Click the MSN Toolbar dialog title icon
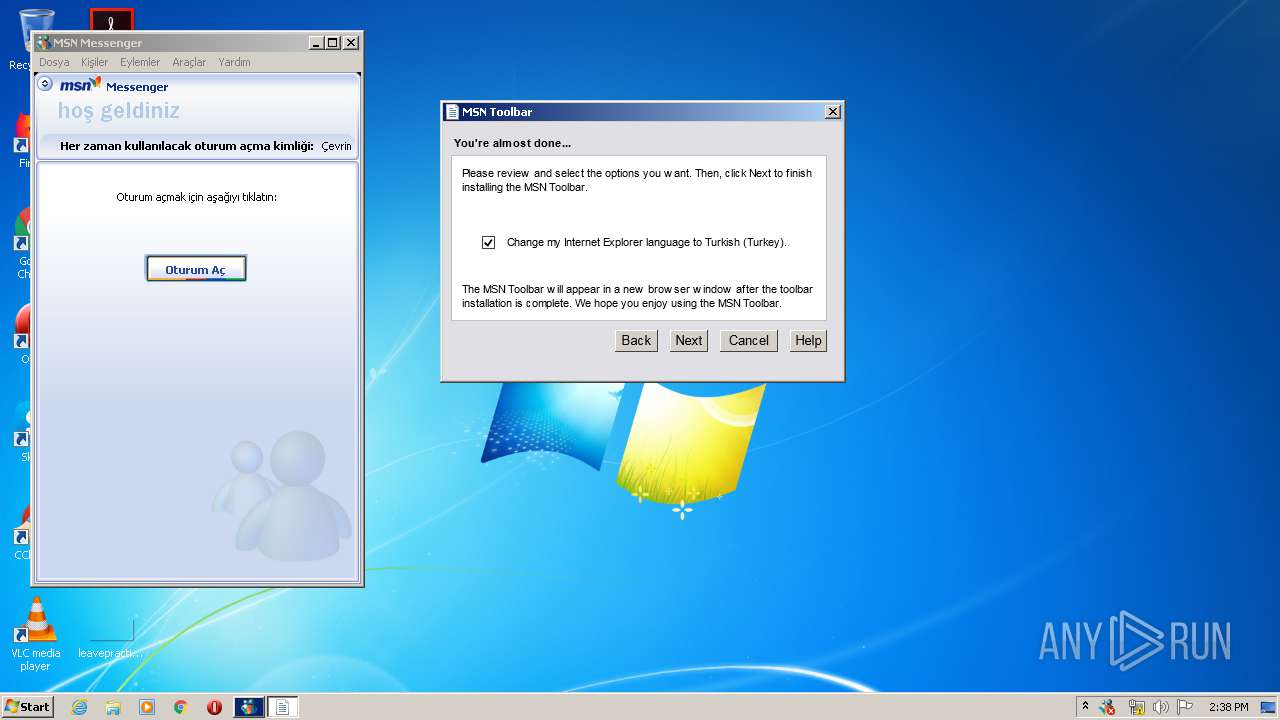The width and height of the screenshot is (1280, 720). [x=453, y=112]
